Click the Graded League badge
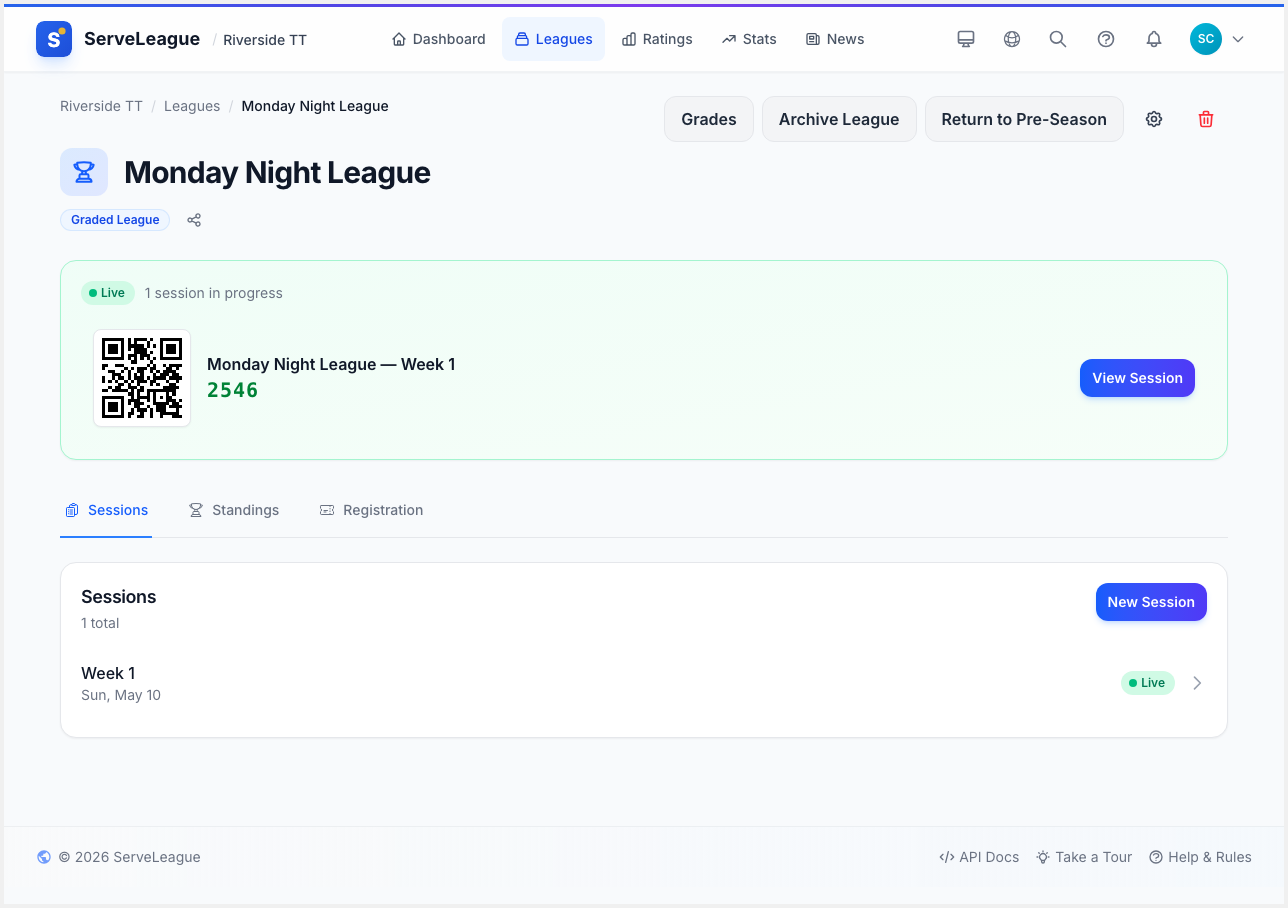Image resolution: width=1288 pixels, height=908 pixels. [x=115, y=220]
